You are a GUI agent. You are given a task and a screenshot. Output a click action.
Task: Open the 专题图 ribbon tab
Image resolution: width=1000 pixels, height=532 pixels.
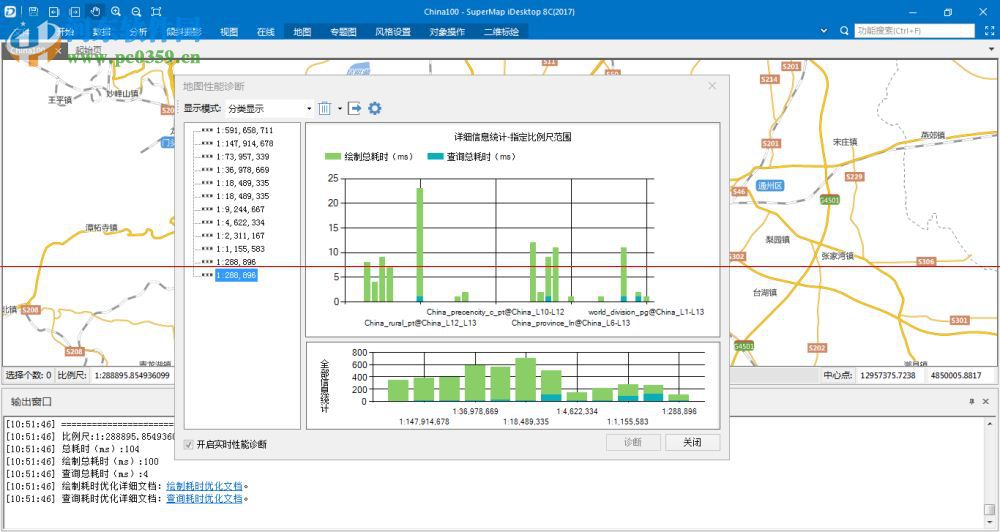(342, 32)
